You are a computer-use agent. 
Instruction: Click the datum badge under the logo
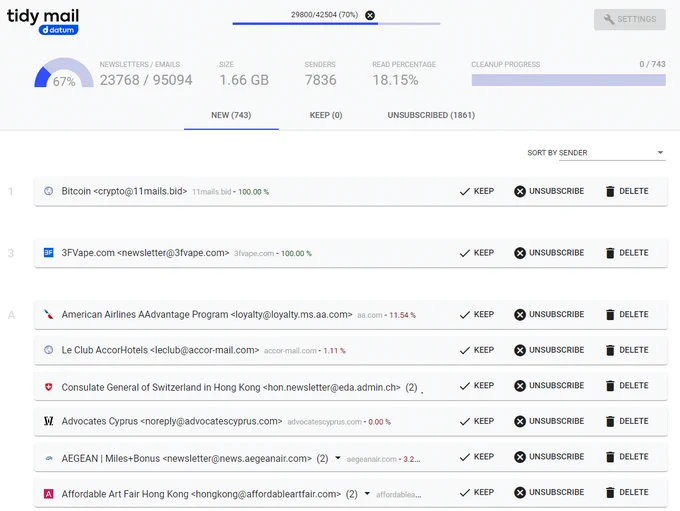pos(59,30)
